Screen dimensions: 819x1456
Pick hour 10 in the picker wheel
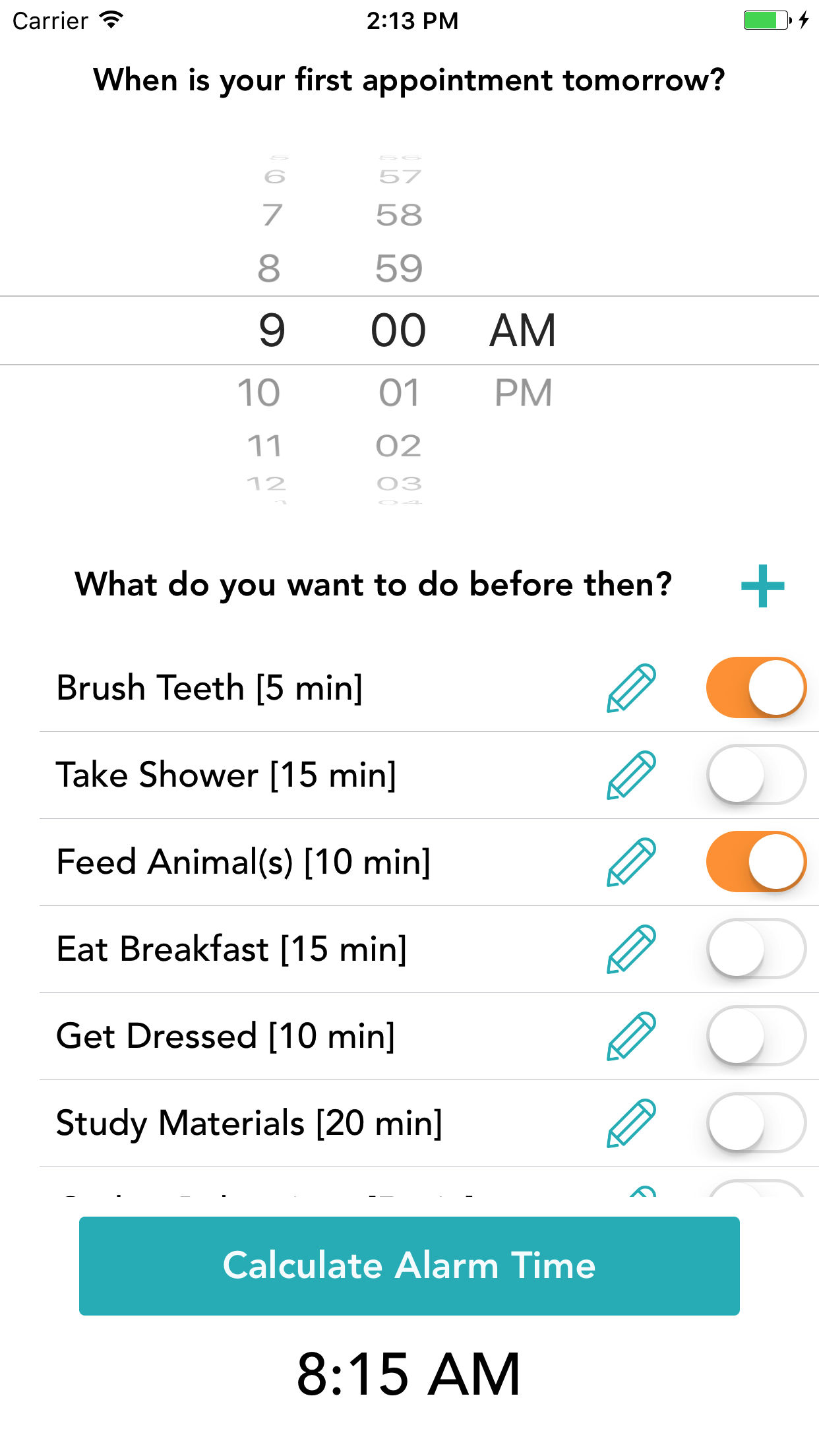coord(259,393)
